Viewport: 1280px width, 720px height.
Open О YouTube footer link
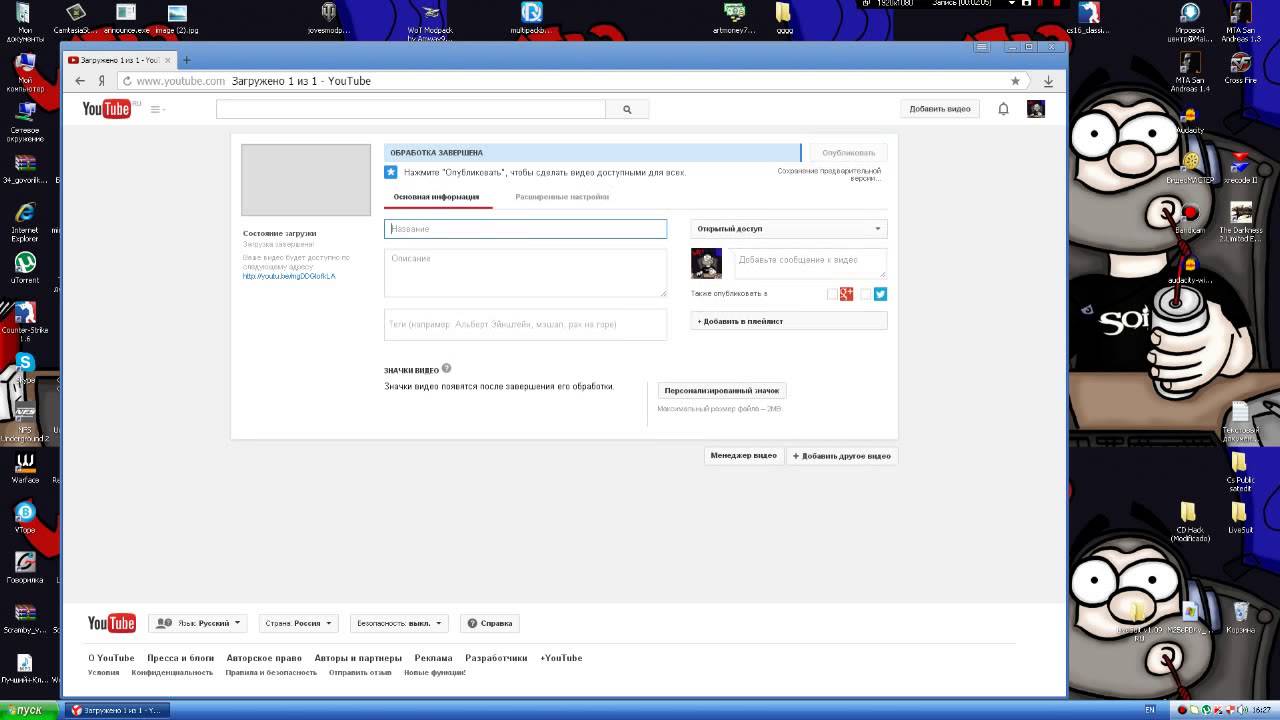coord(111,658)
